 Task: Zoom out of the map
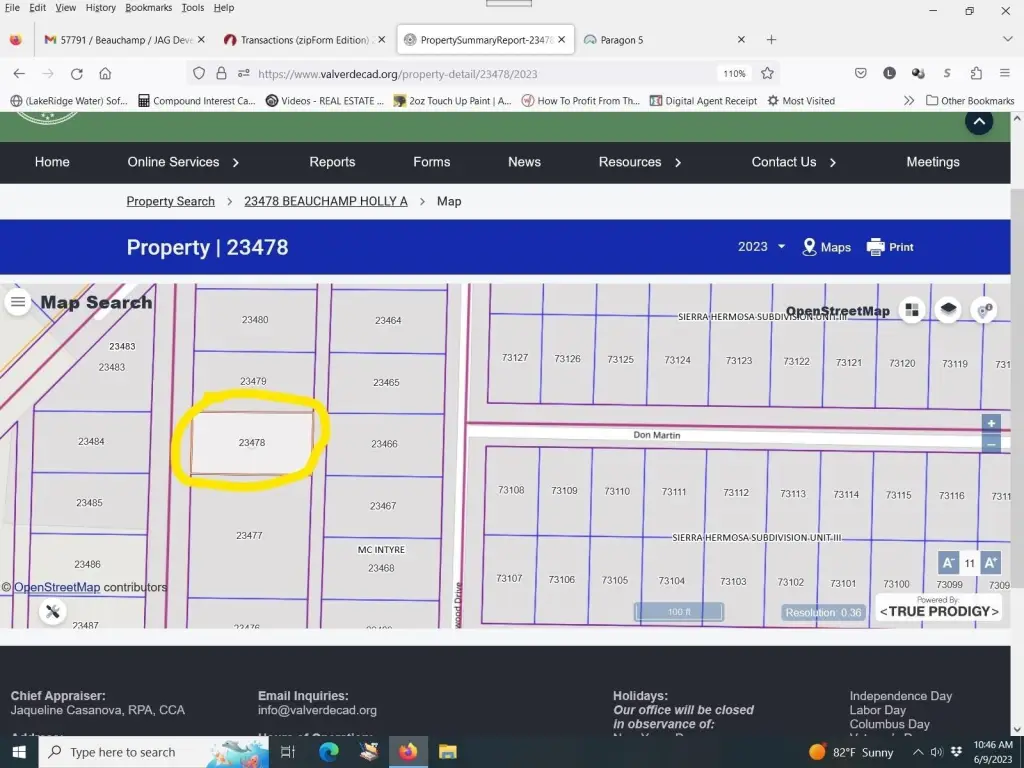(x=991, y=444)
